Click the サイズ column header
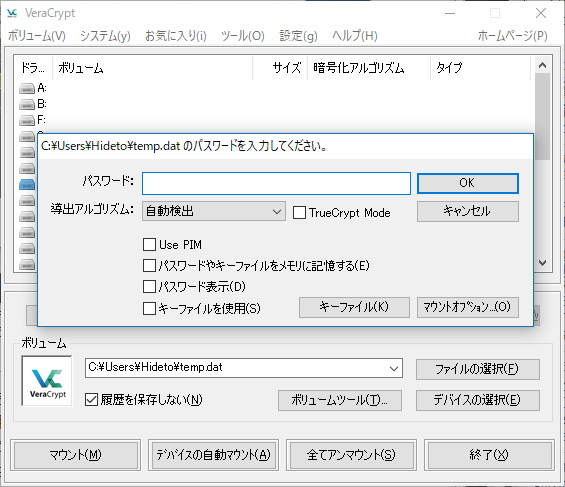The image size is (565, 487). (280, 68)
